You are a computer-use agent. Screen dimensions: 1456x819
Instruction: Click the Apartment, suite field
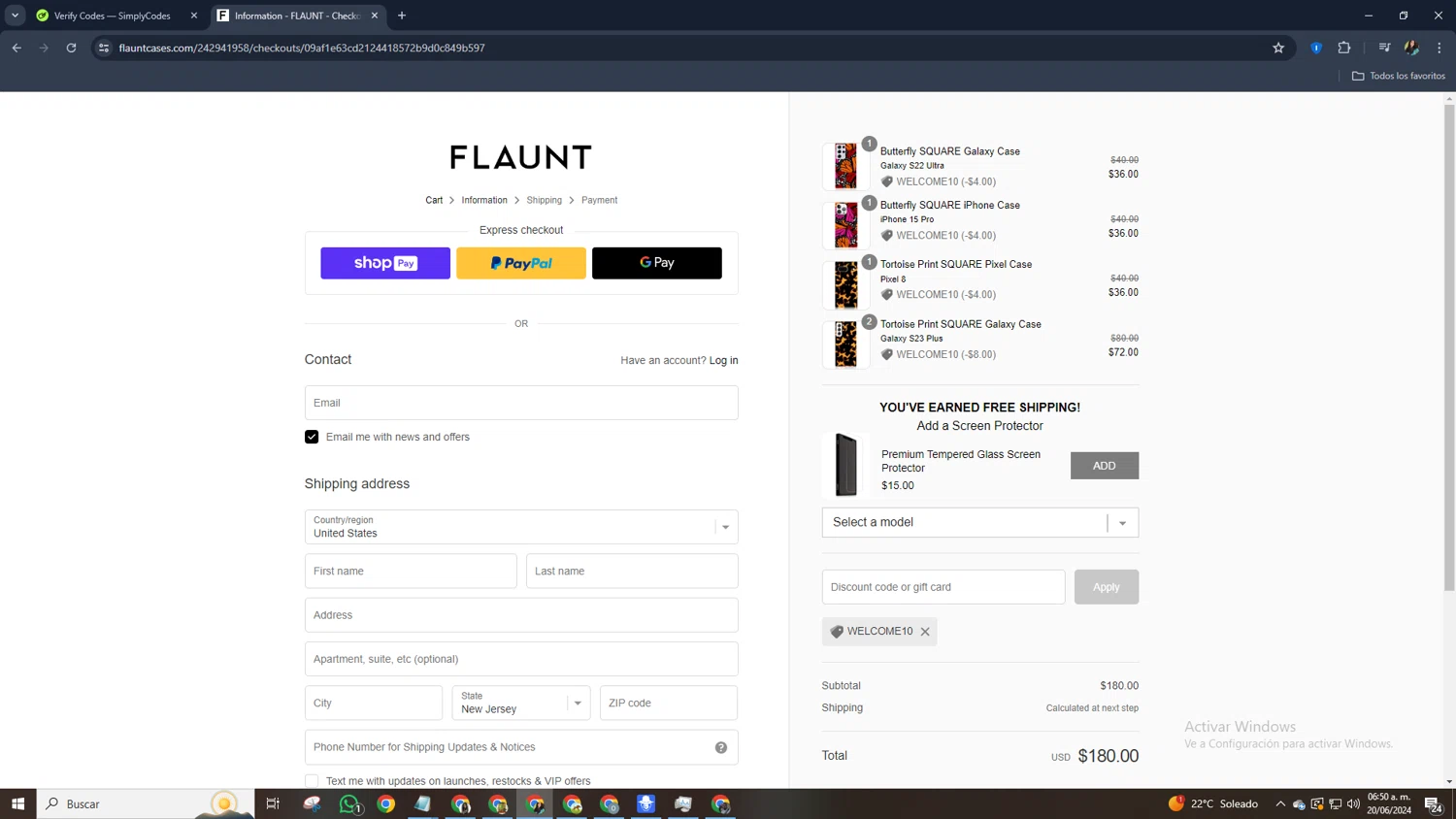tap(521, 659)
